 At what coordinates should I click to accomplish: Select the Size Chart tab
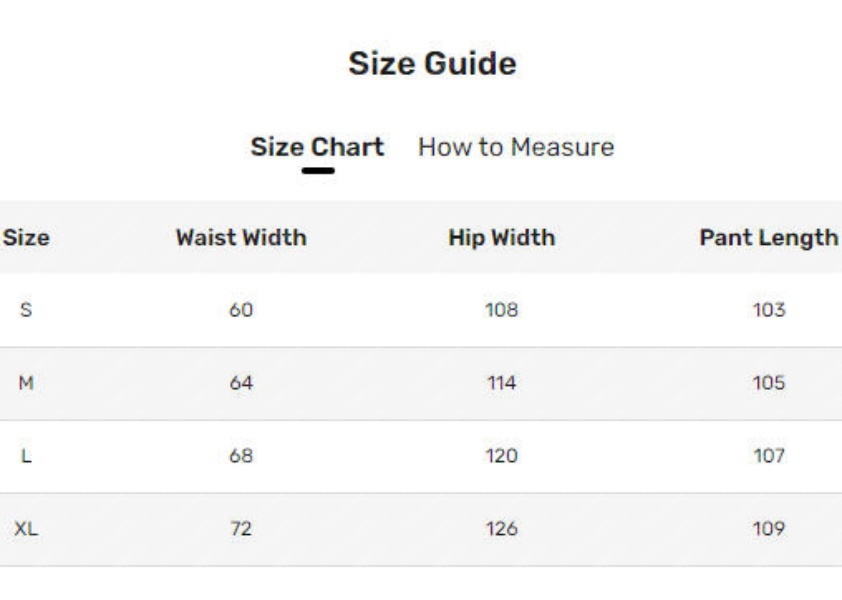pos(317,147)
